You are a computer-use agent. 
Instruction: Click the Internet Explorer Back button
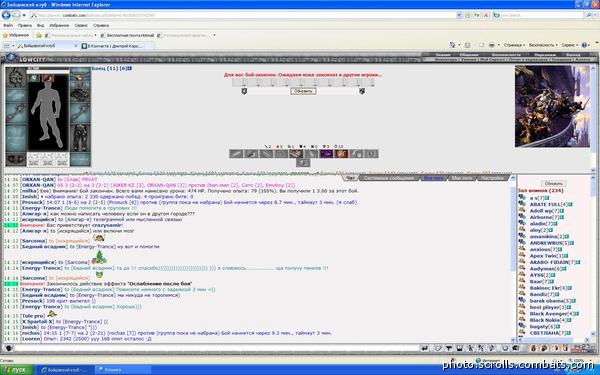(6, 15)
